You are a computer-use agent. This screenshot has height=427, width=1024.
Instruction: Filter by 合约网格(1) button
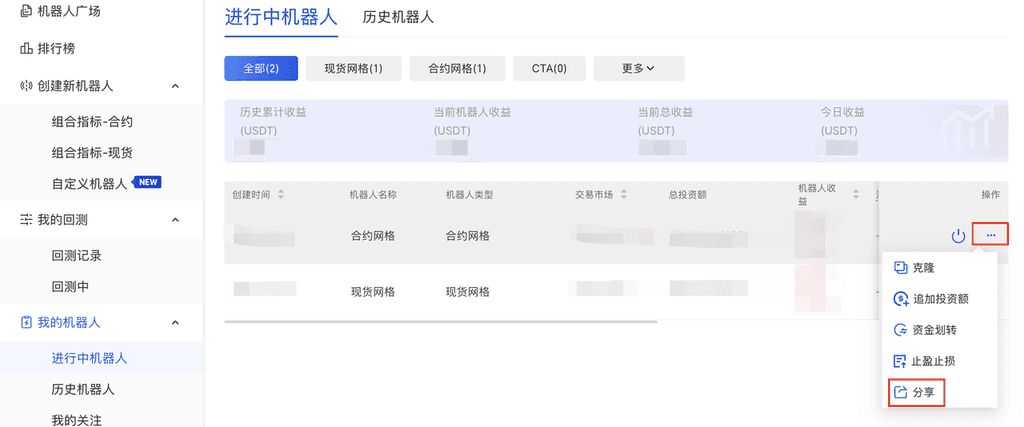457,68
